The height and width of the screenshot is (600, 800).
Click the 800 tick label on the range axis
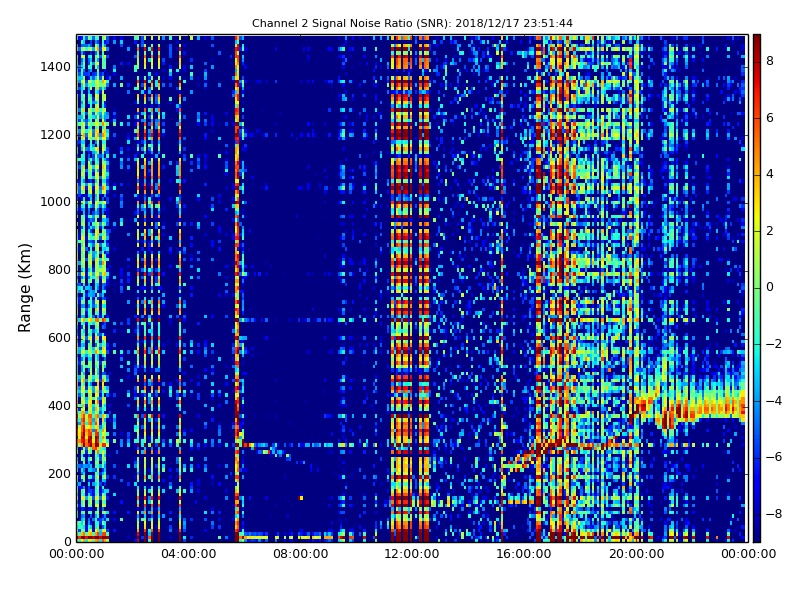pos(59,270)
